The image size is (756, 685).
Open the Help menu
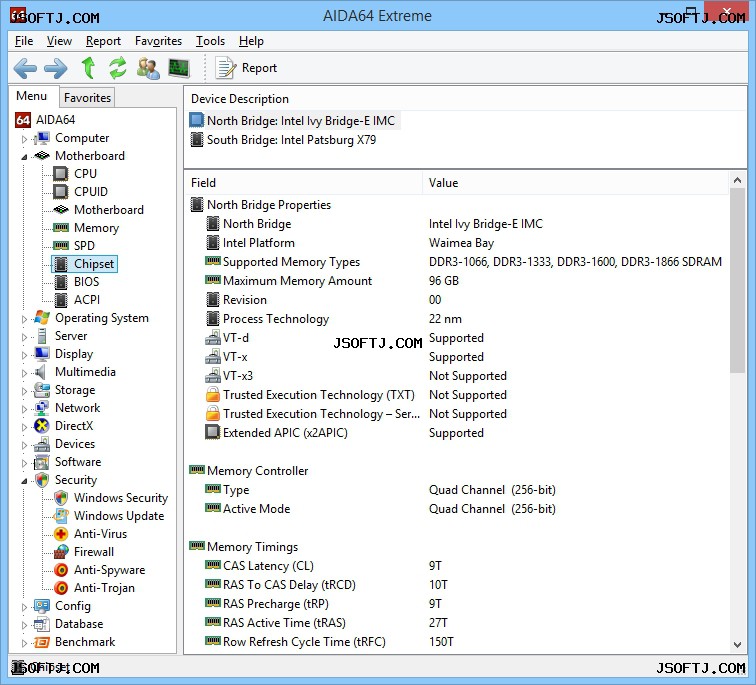coord(251,41)
